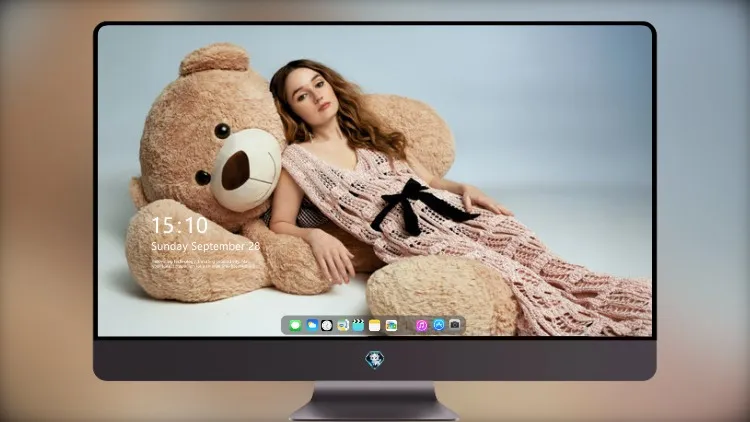Screen dimensions: 750x422
Task: Launch the pink iTunes Music app
Action: click(421, 326)
